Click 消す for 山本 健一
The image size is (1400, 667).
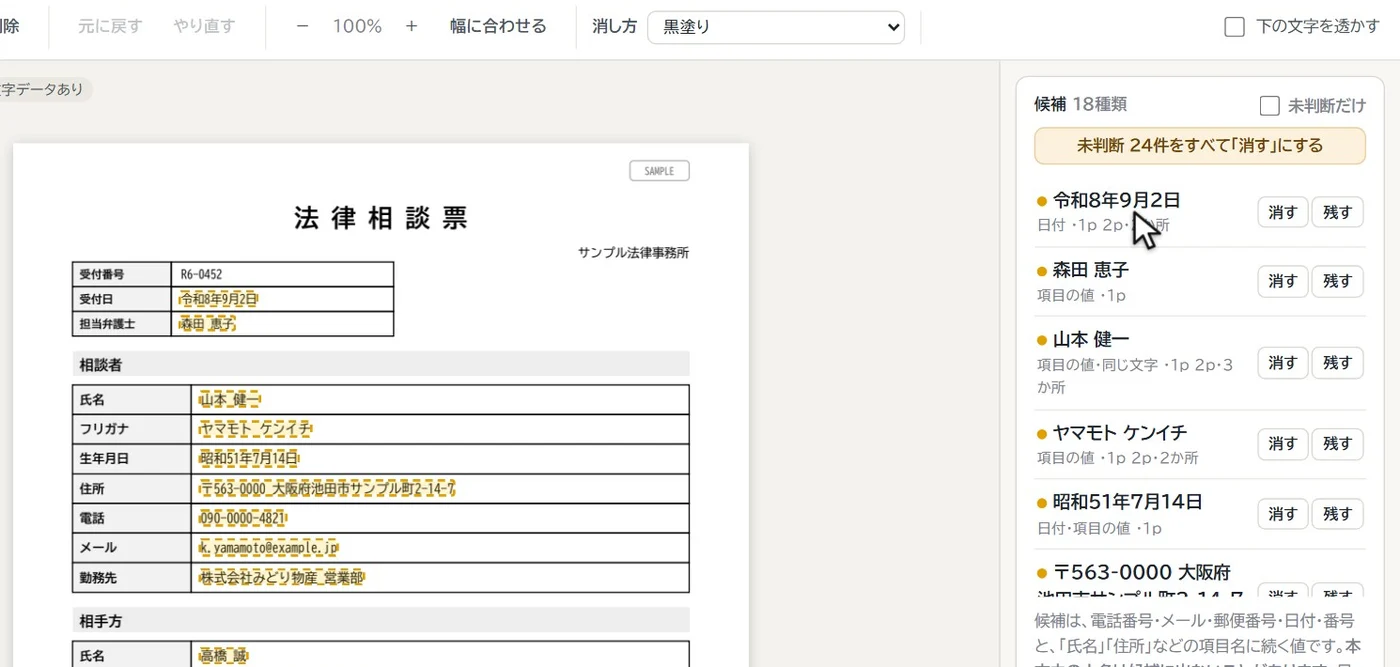coord(1283,363)
